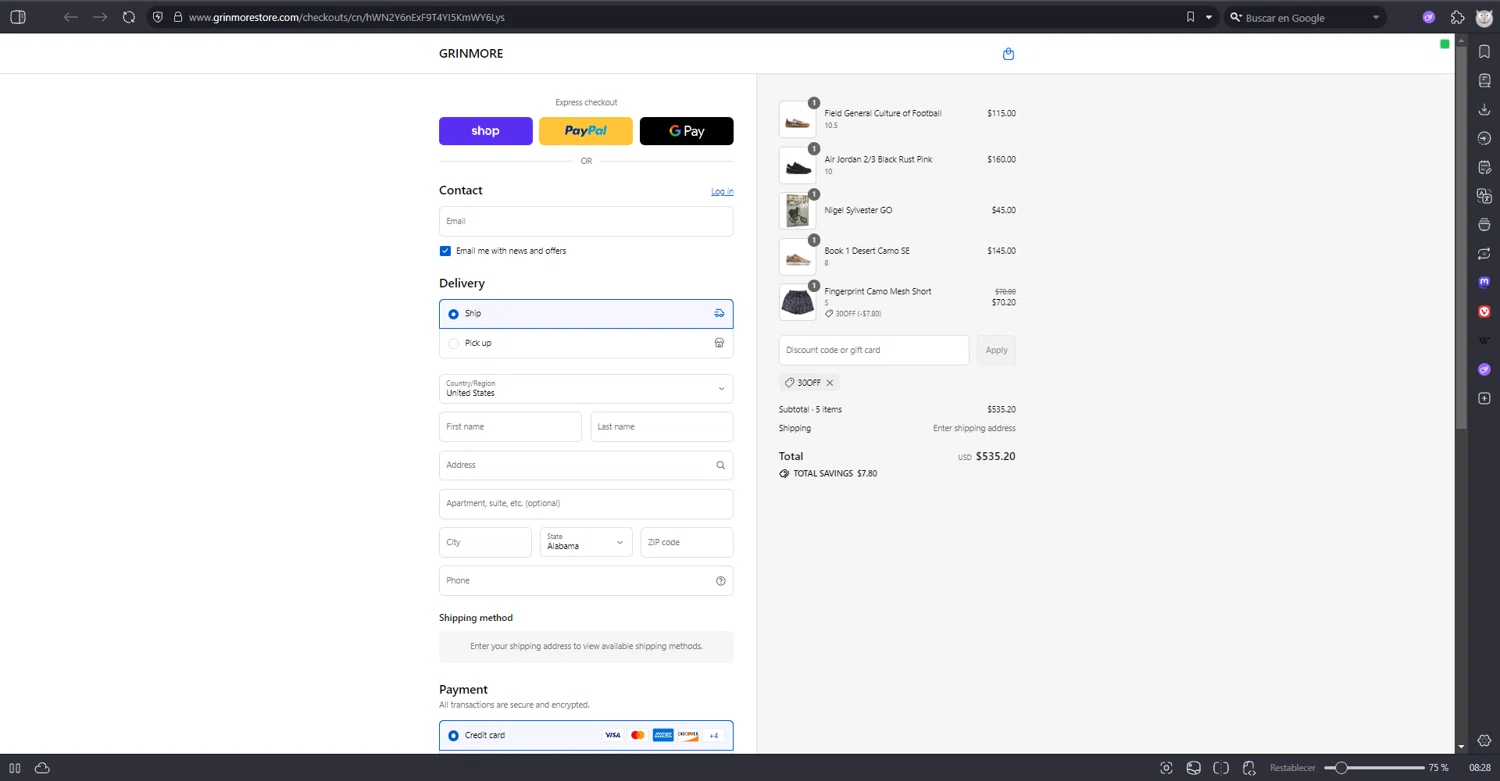Viewport: 1500px width, 781px height.
Task: Adjust the page zoom slider
Action: coord(1375,768)
